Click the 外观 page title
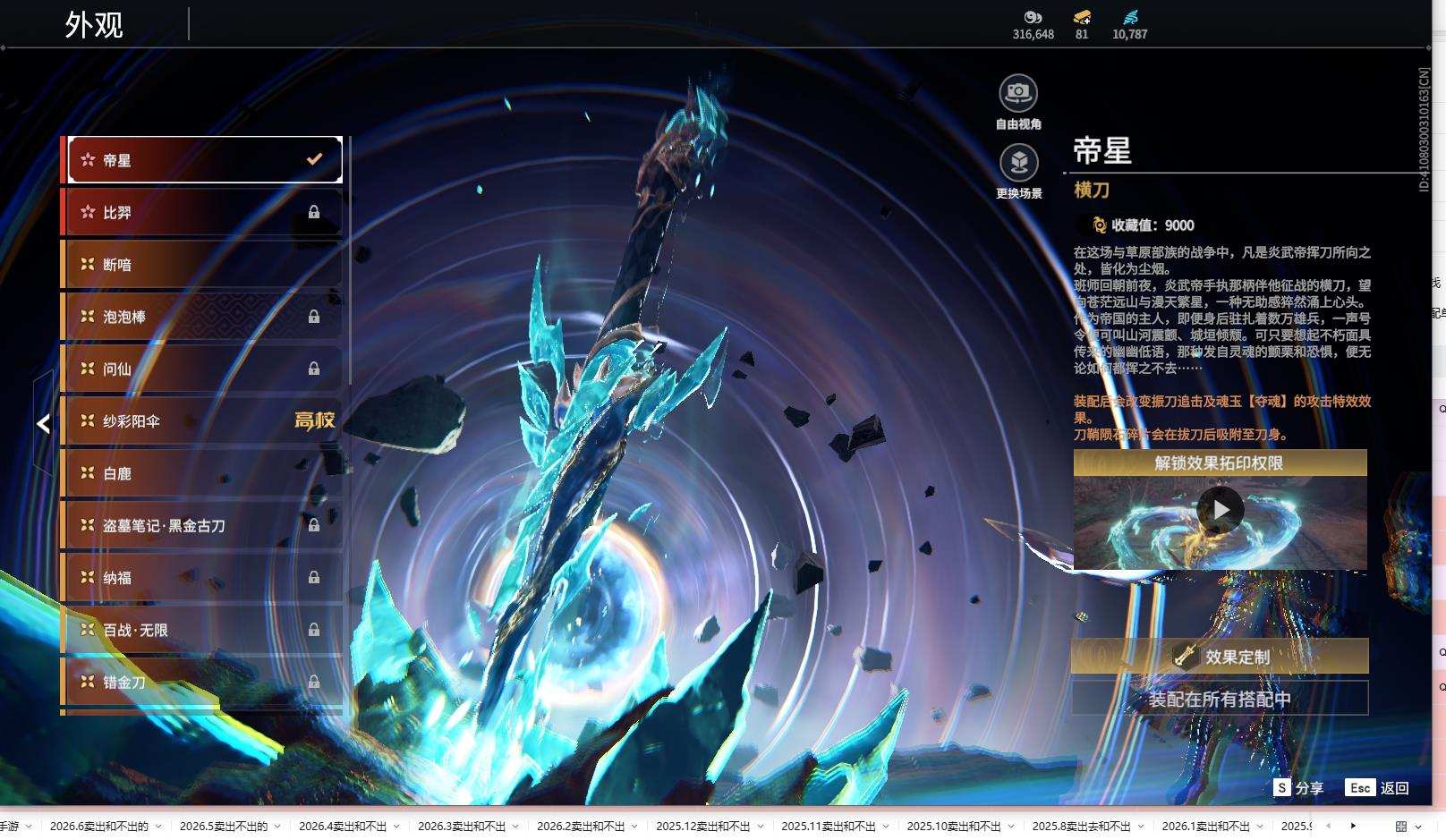 (x=94, y=25)
